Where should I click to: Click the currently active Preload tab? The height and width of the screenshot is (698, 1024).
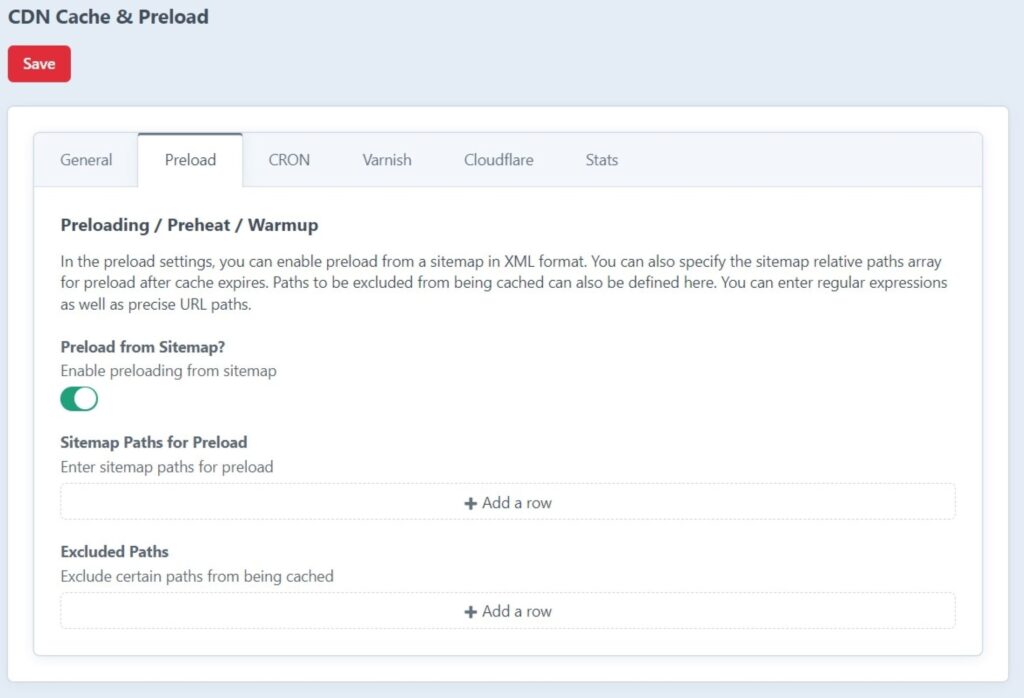tap(190, 159)
